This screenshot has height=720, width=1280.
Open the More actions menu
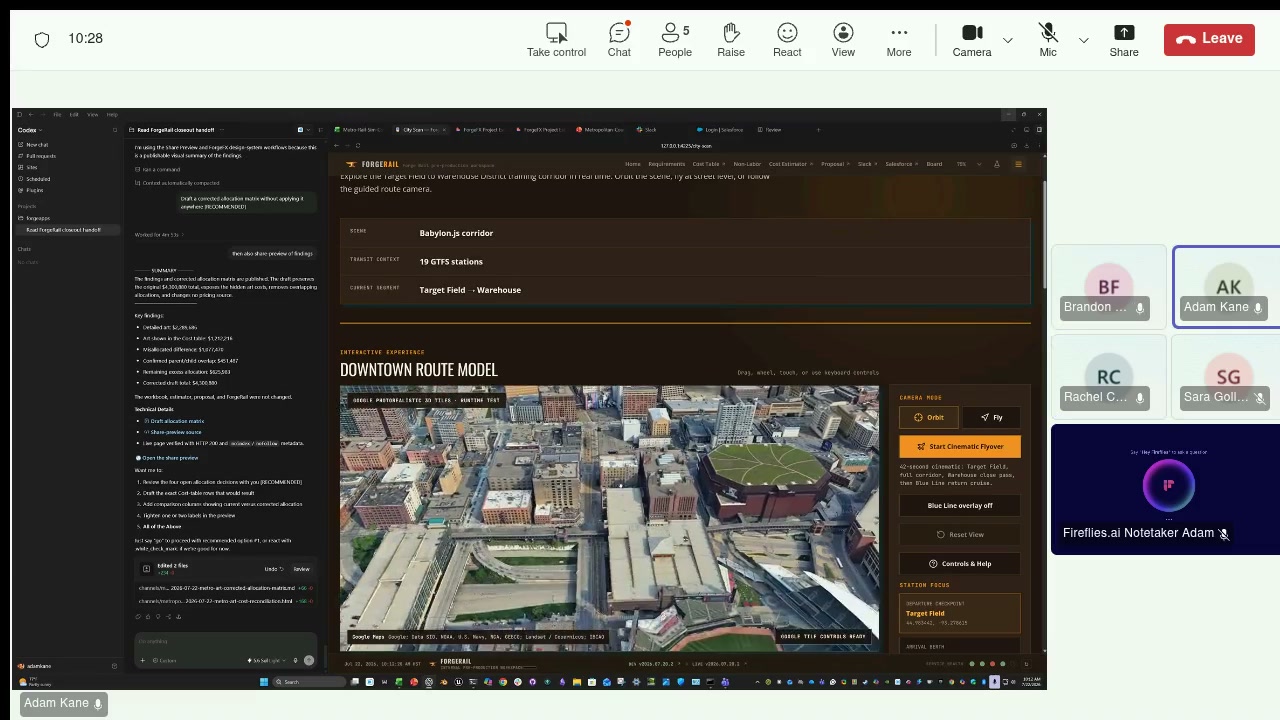click(899, 39)
